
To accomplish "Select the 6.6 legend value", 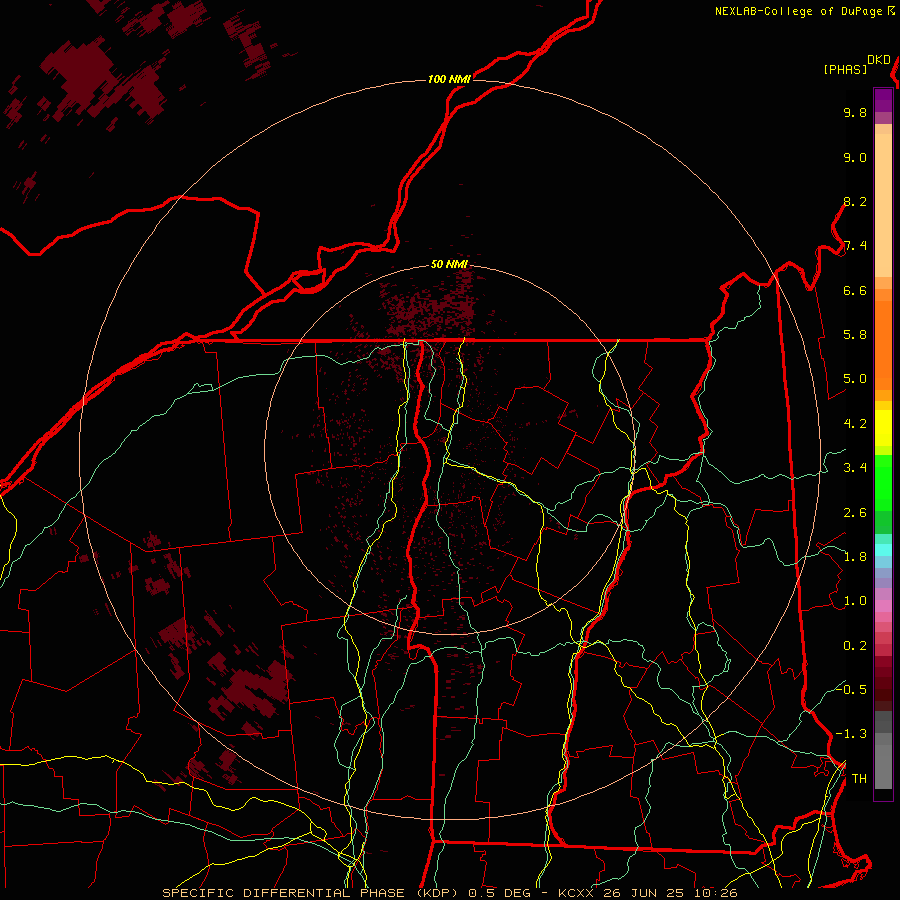I will pyautogui.click(x=855, y=290).
